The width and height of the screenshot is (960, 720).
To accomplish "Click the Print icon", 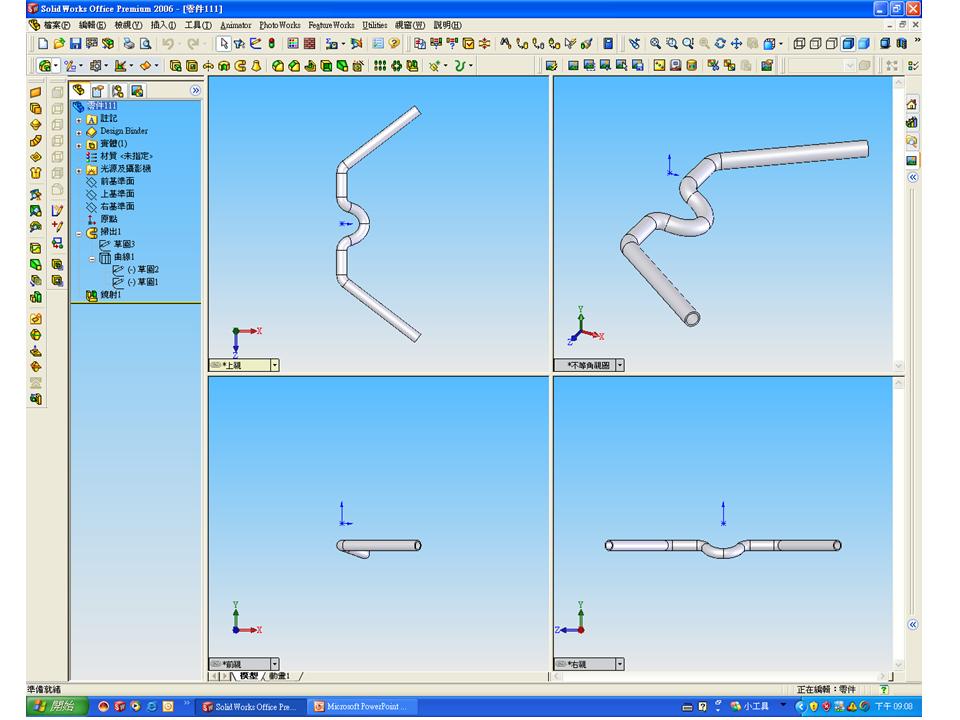I will pyautogui.click(x=129, y=43).
